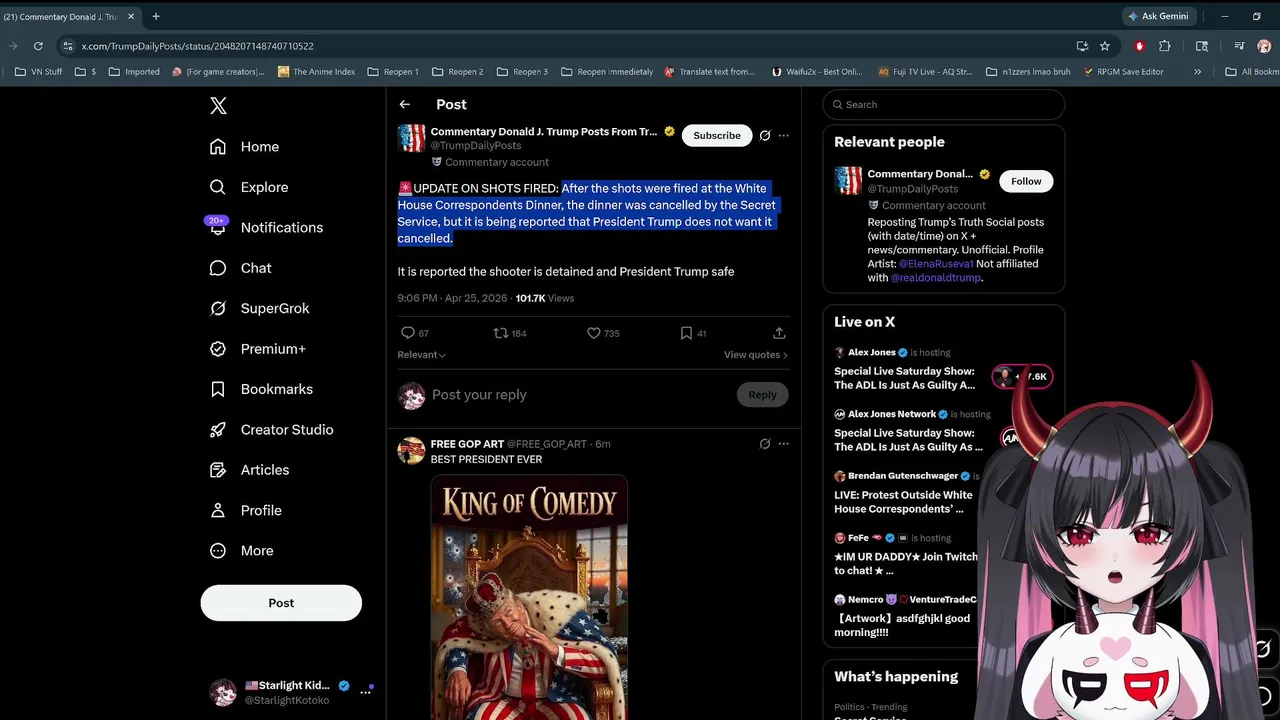Open The Anime Index bookmark
This screenshot has height=720, width=1280.
click(x=317, y=72)
